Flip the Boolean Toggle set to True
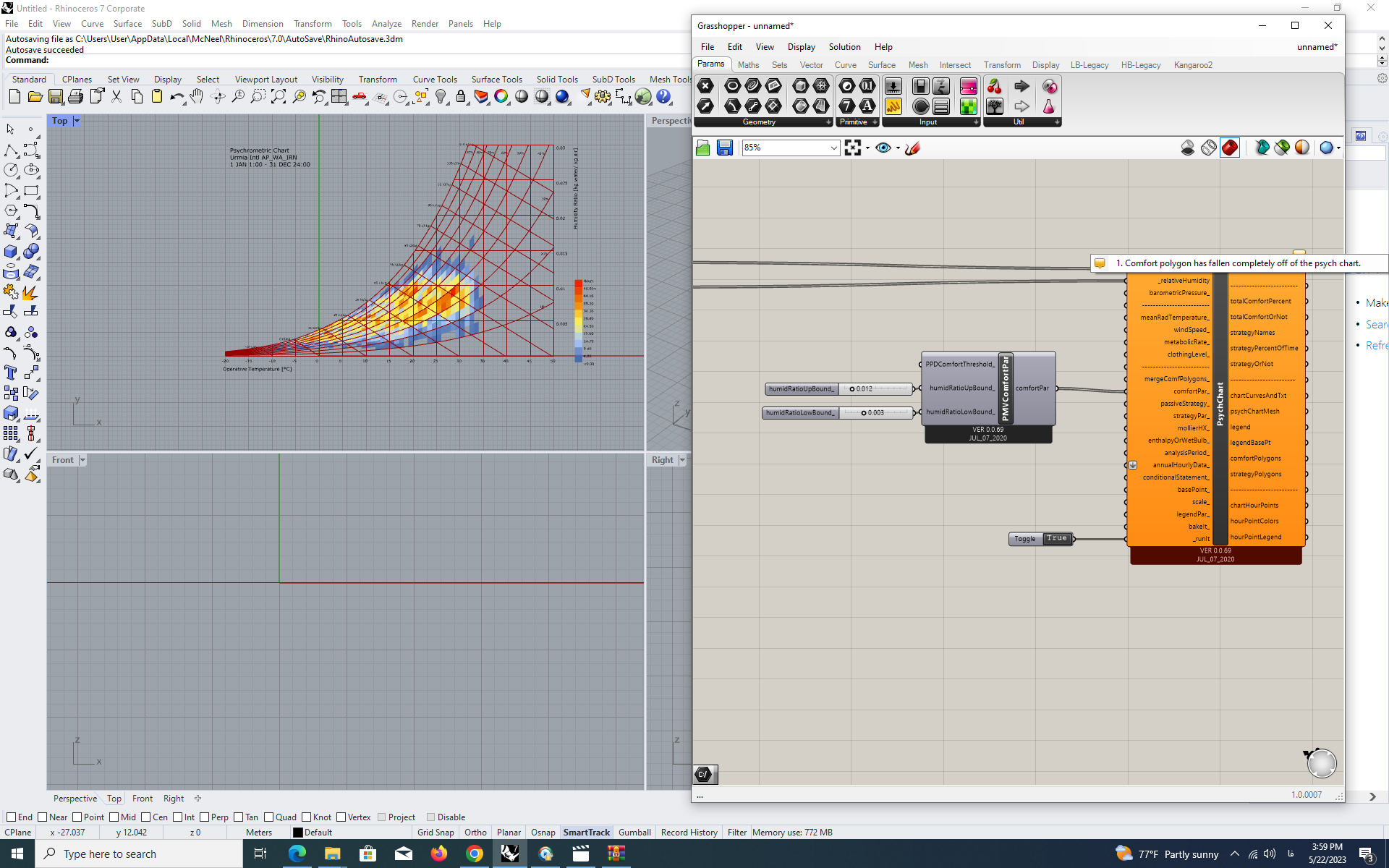 tap(1056, 538)
